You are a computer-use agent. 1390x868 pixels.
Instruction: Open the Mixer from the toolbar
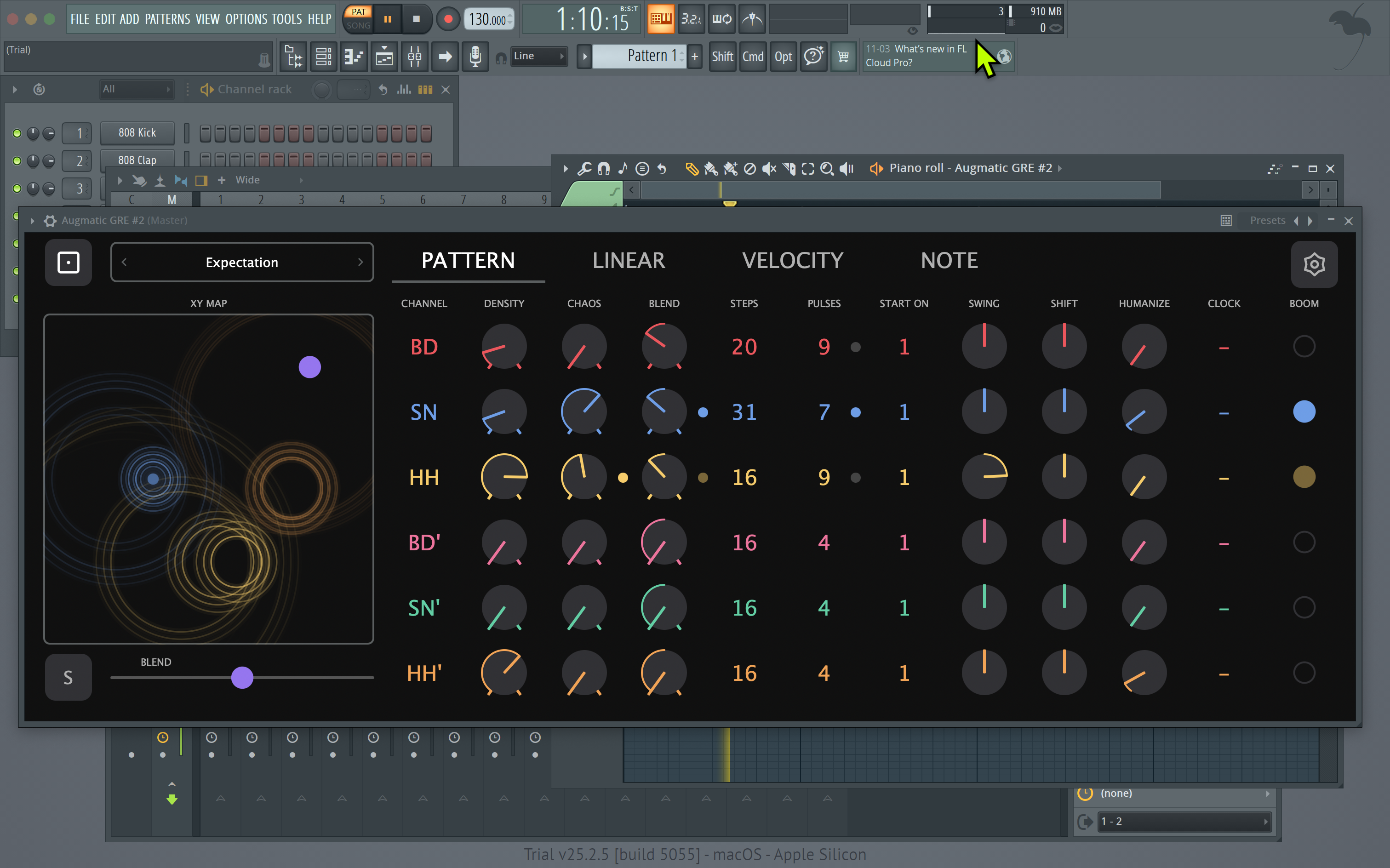click(415, 56)
